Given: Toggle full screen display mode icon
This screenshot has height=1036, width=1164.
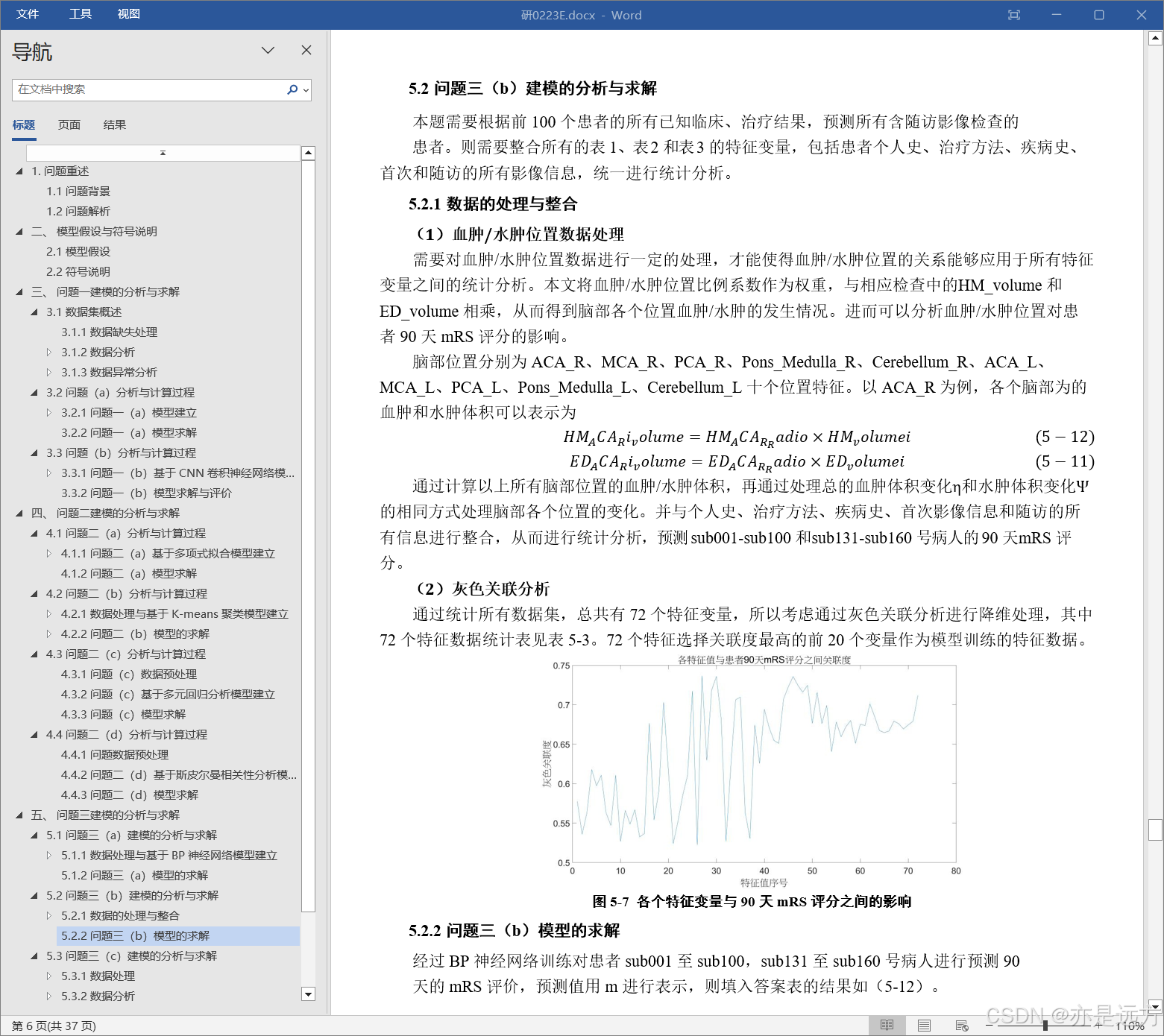Looking at the screenshot, I should (x=1014, y=15).
